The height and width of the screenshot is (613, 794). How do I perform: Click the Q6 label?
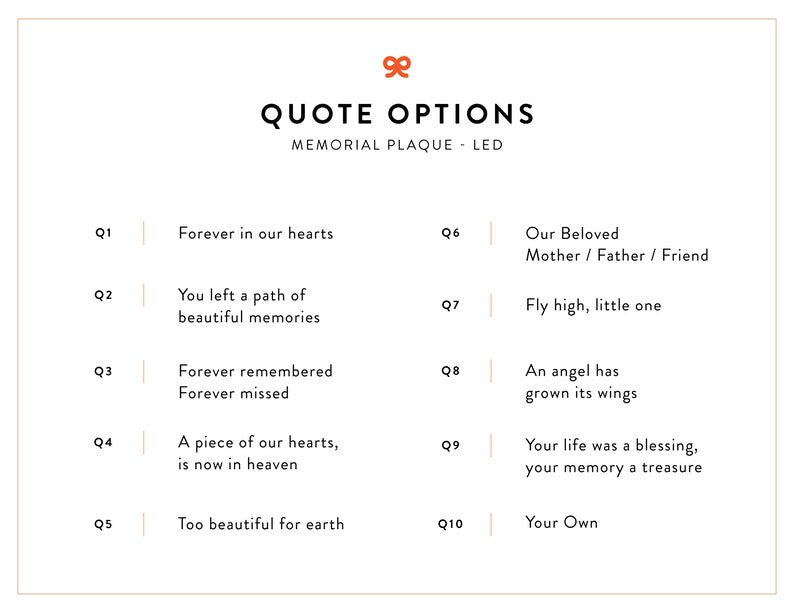451,233
